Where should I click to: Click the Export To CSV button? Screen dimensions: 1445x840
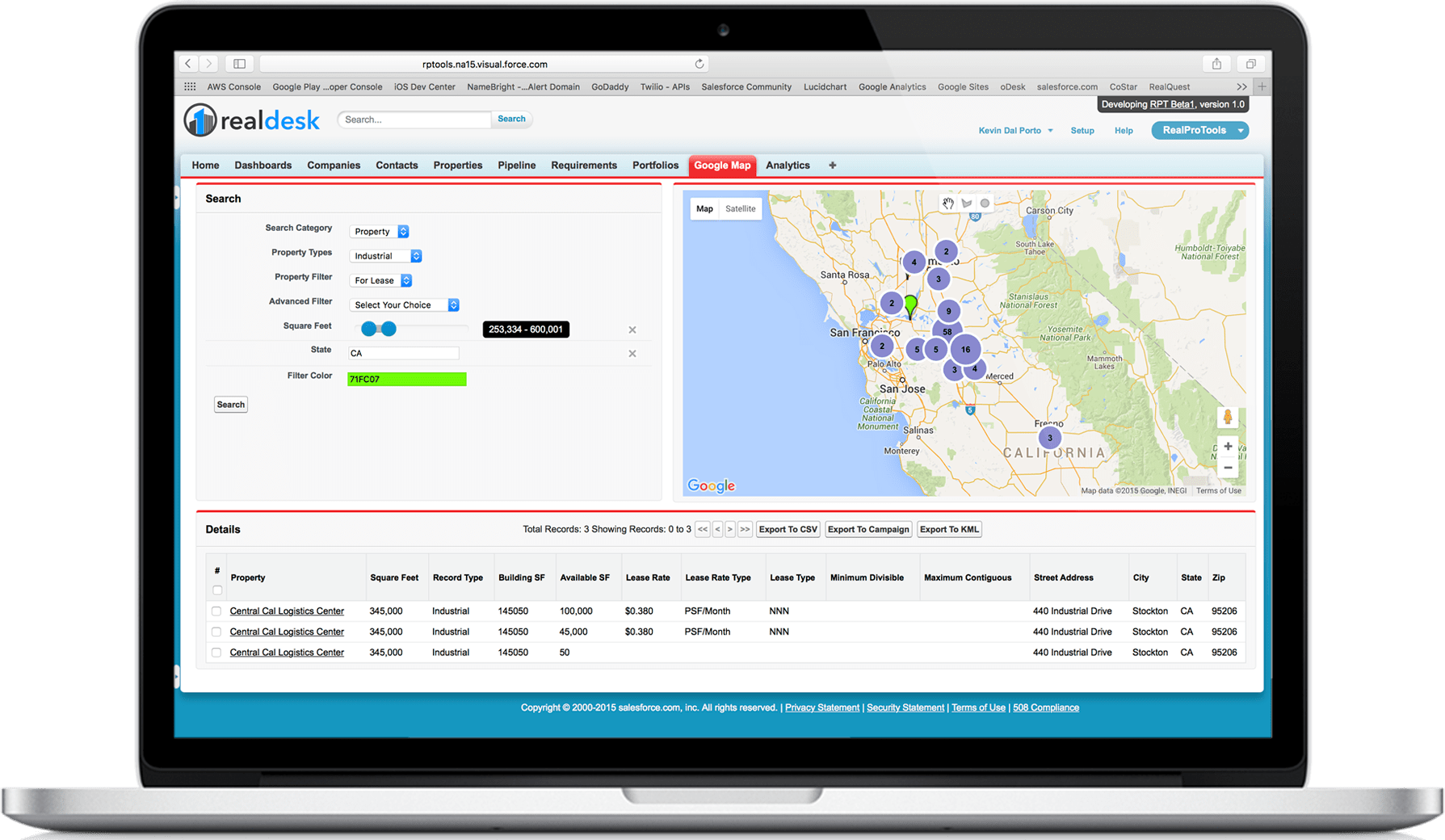pos(788,529)
